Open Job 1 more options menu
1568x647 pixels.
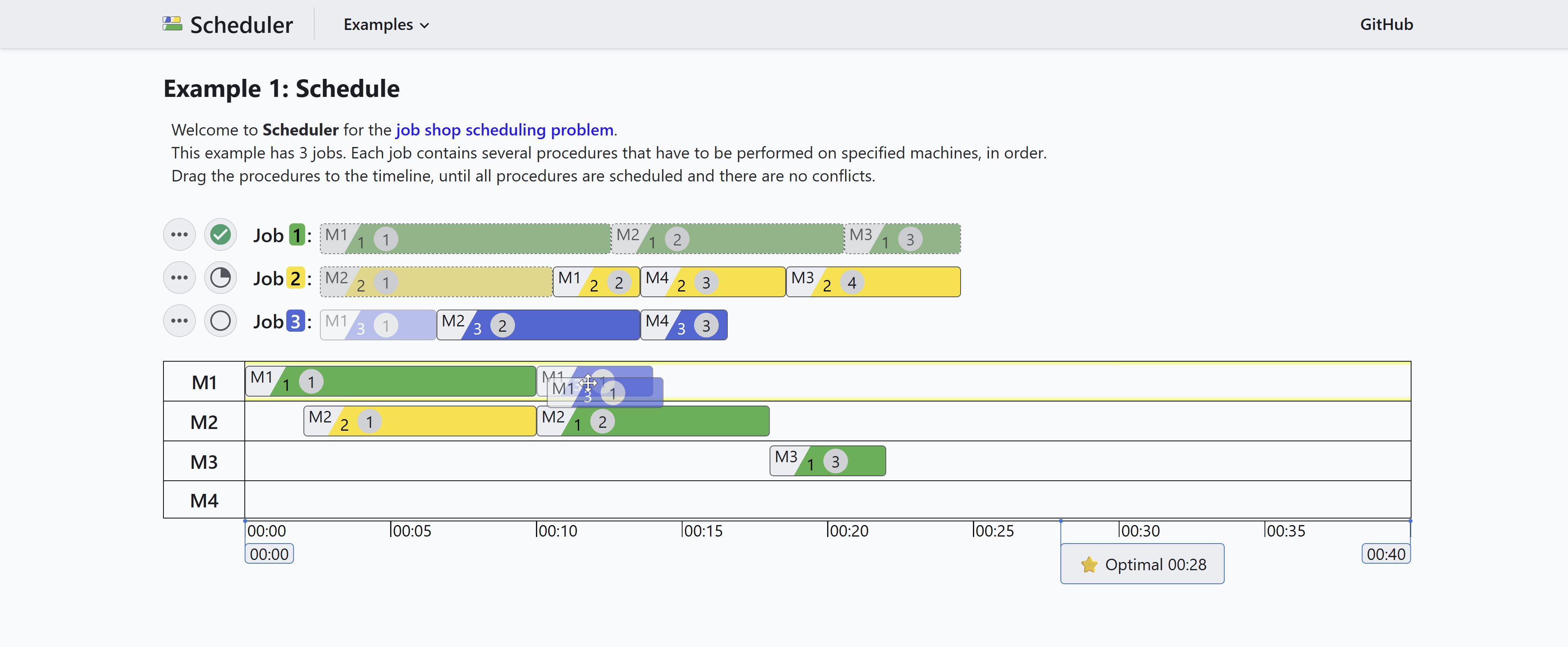coord(179,235)
